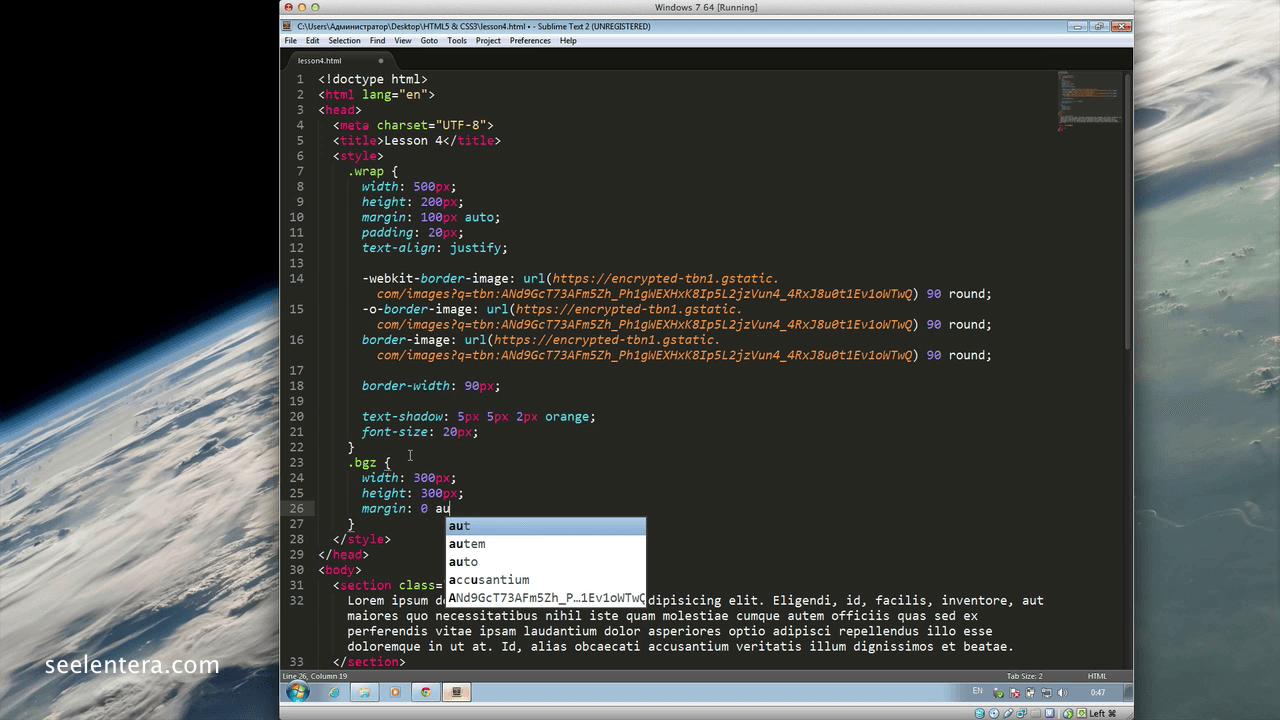
Task: Click the '.wrap {' selector line
Action: coord(372,171)
